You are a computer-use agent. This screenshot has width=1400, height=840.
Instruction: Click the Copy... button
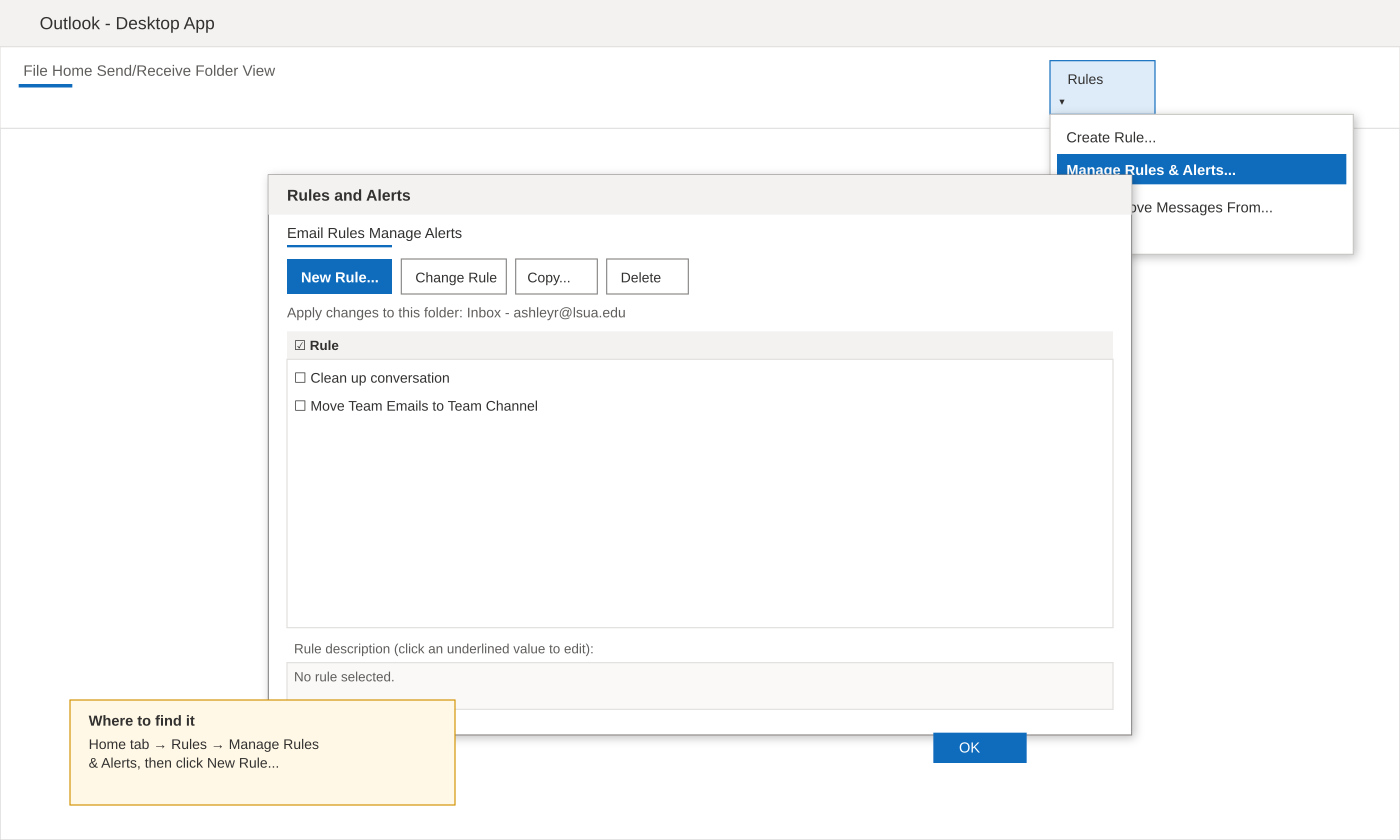coord(556,277)
